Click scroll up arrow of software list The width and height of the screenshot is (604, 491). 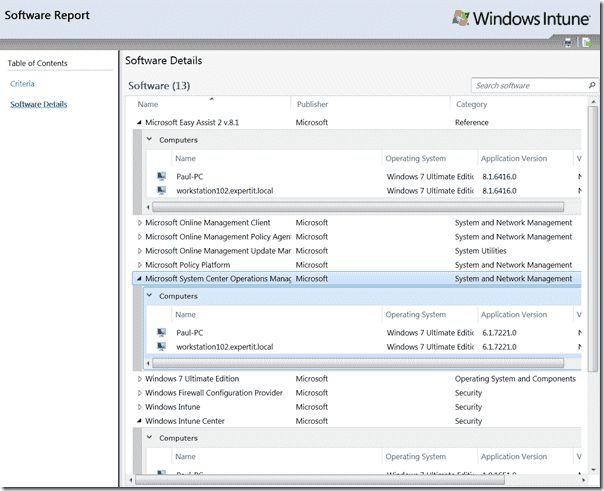593,101
